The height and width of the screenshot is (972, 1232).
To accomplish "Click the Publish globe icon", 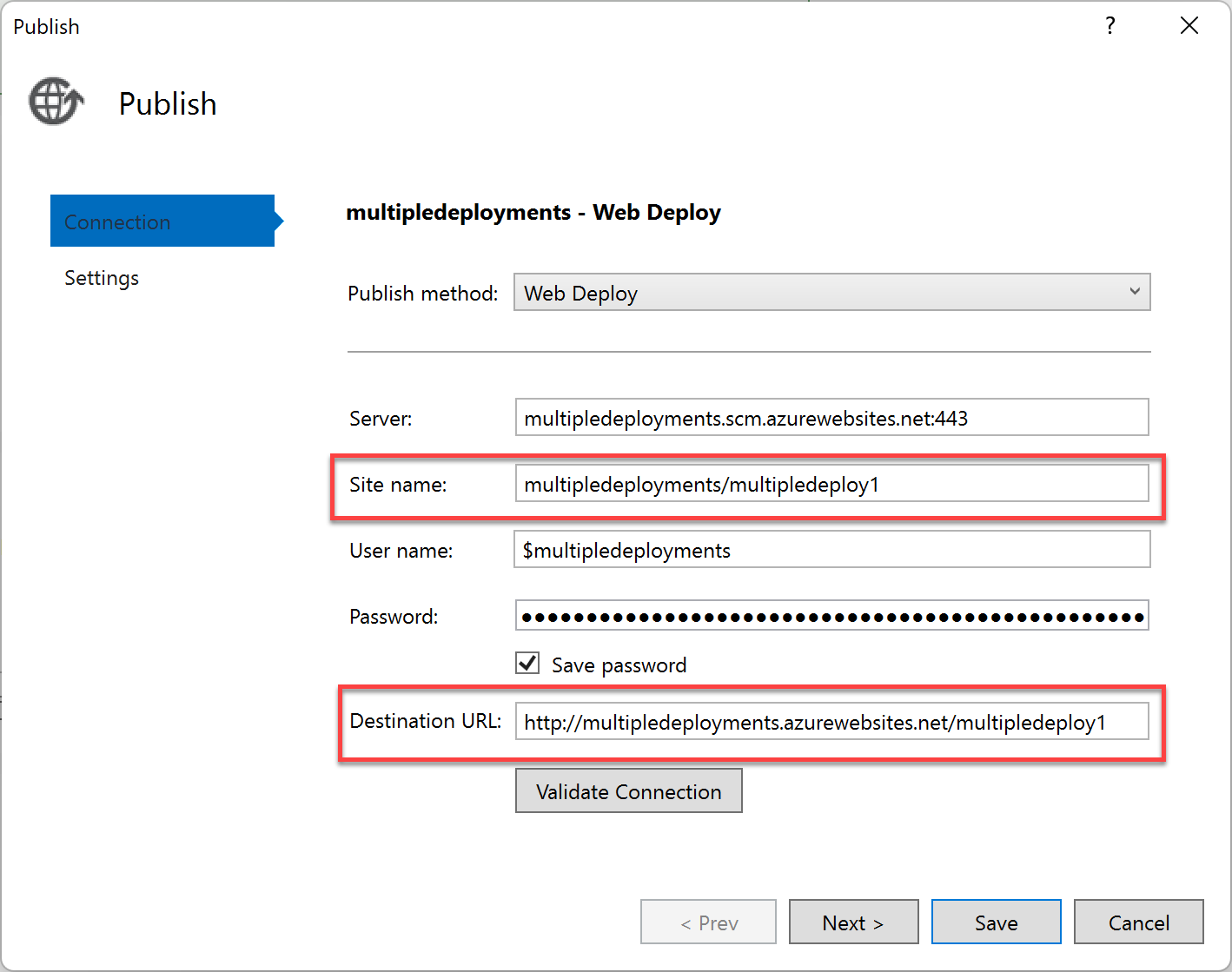I will (56, 102).
